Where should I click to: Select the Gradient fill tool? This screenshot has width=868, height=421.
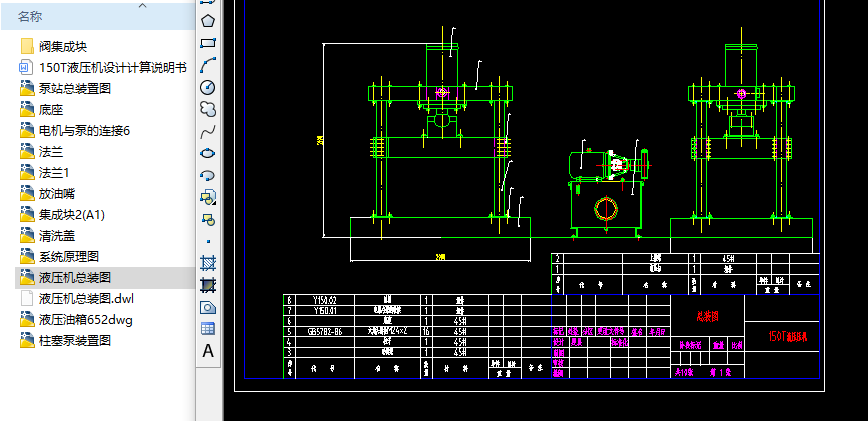pos(208,285)
